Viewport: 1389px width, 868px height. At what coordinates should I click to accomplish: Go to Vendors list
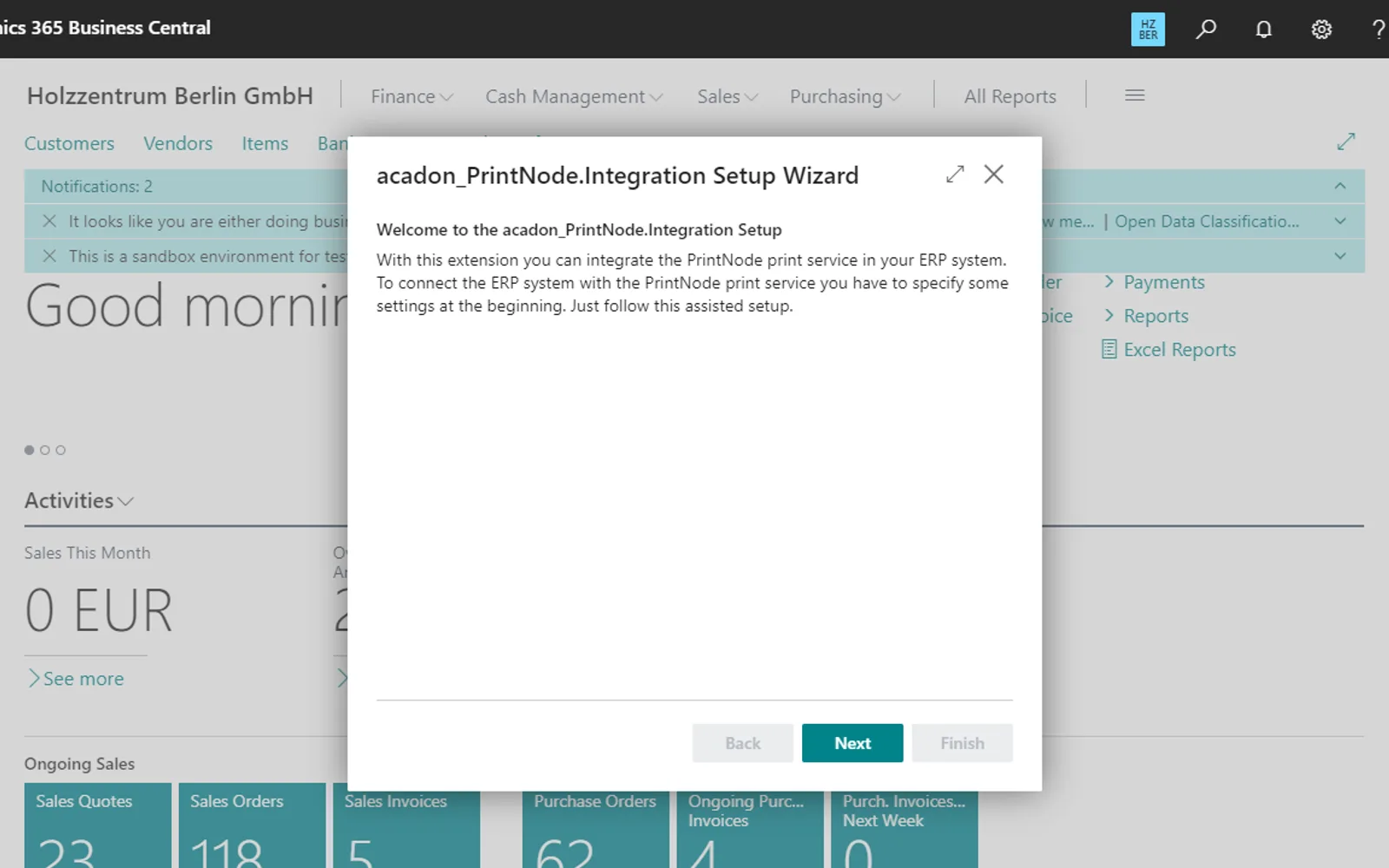pyautogui.click(x=178, y=143)
